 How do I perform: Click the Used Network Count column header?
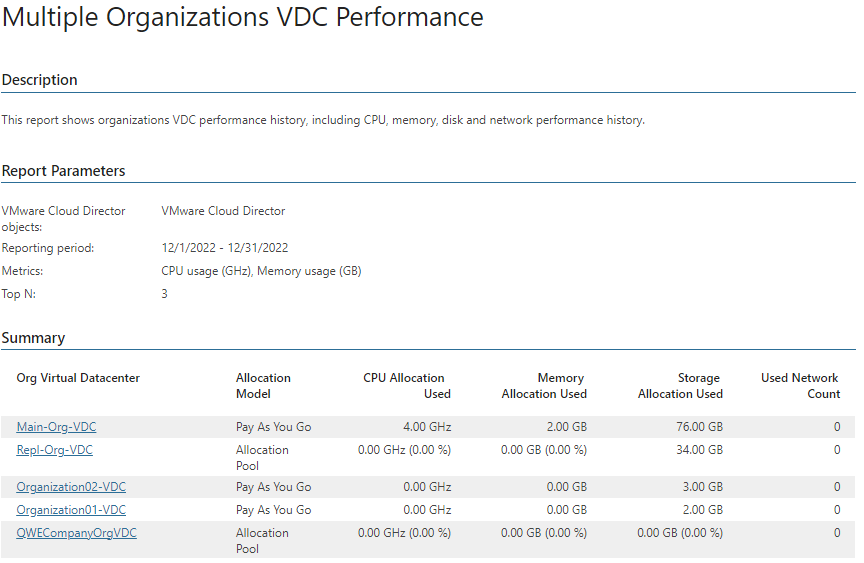800,386
